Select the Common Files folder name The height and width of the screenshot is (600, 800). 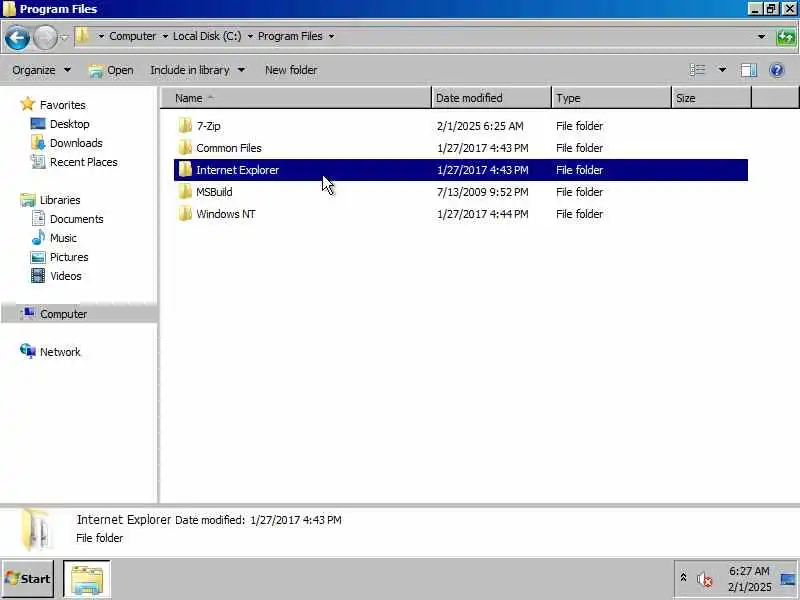229,148
